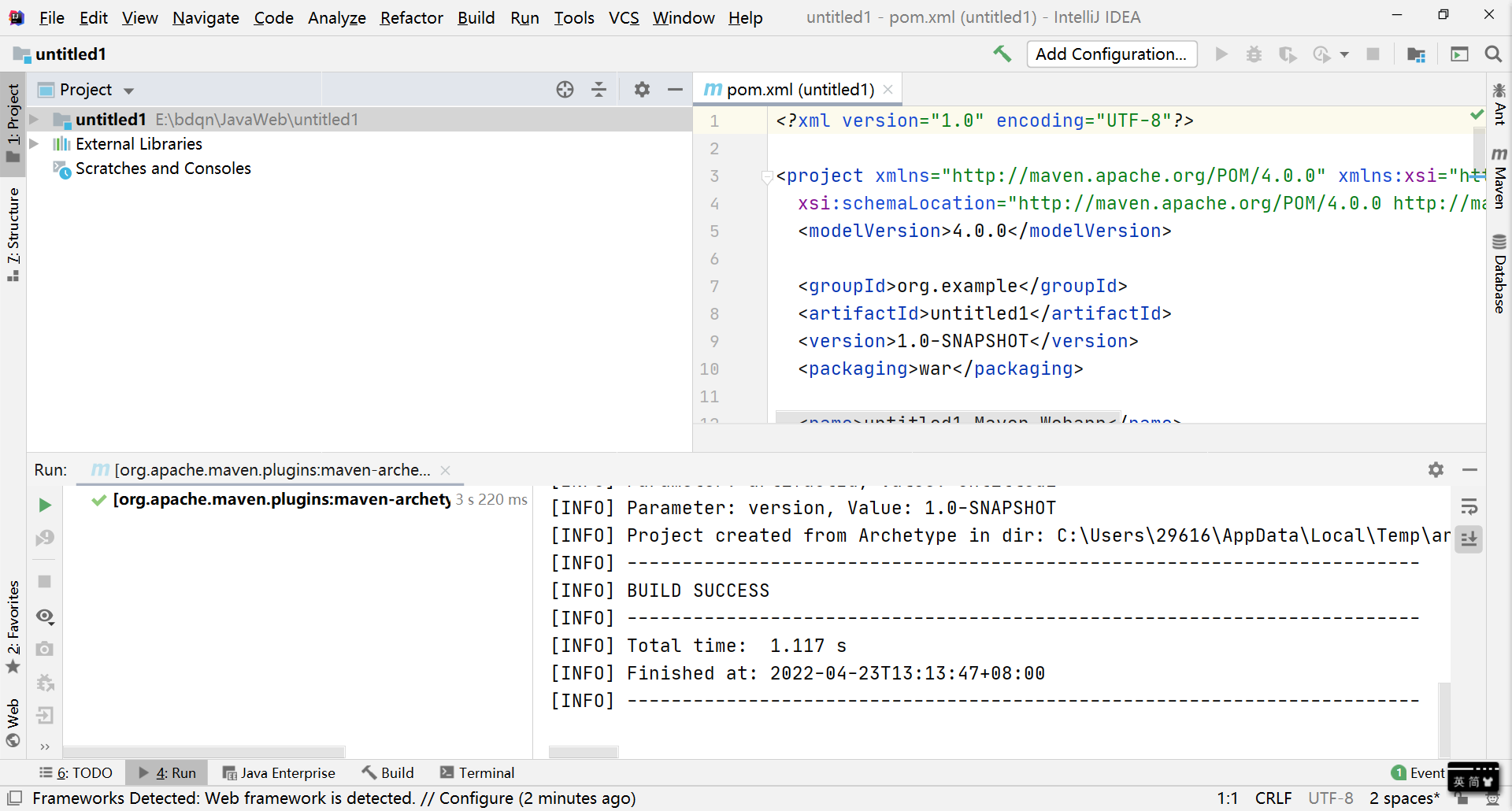Click the IME language indicator overlay
This screenshot has height=811, width=1512.
point(1473,776)
